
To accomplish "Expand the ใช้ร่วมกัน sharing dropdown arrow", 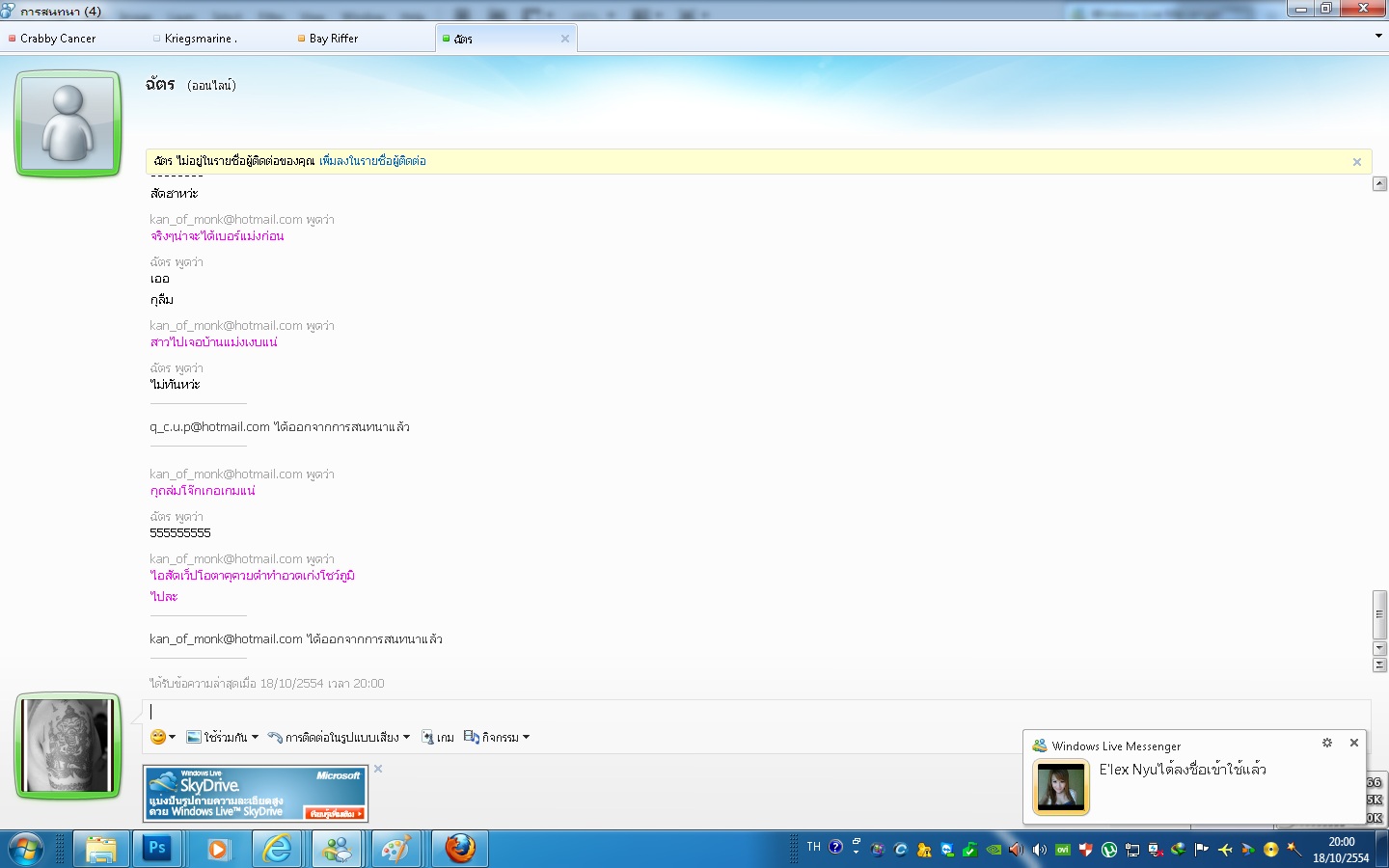I will click(x=255, y=737).
